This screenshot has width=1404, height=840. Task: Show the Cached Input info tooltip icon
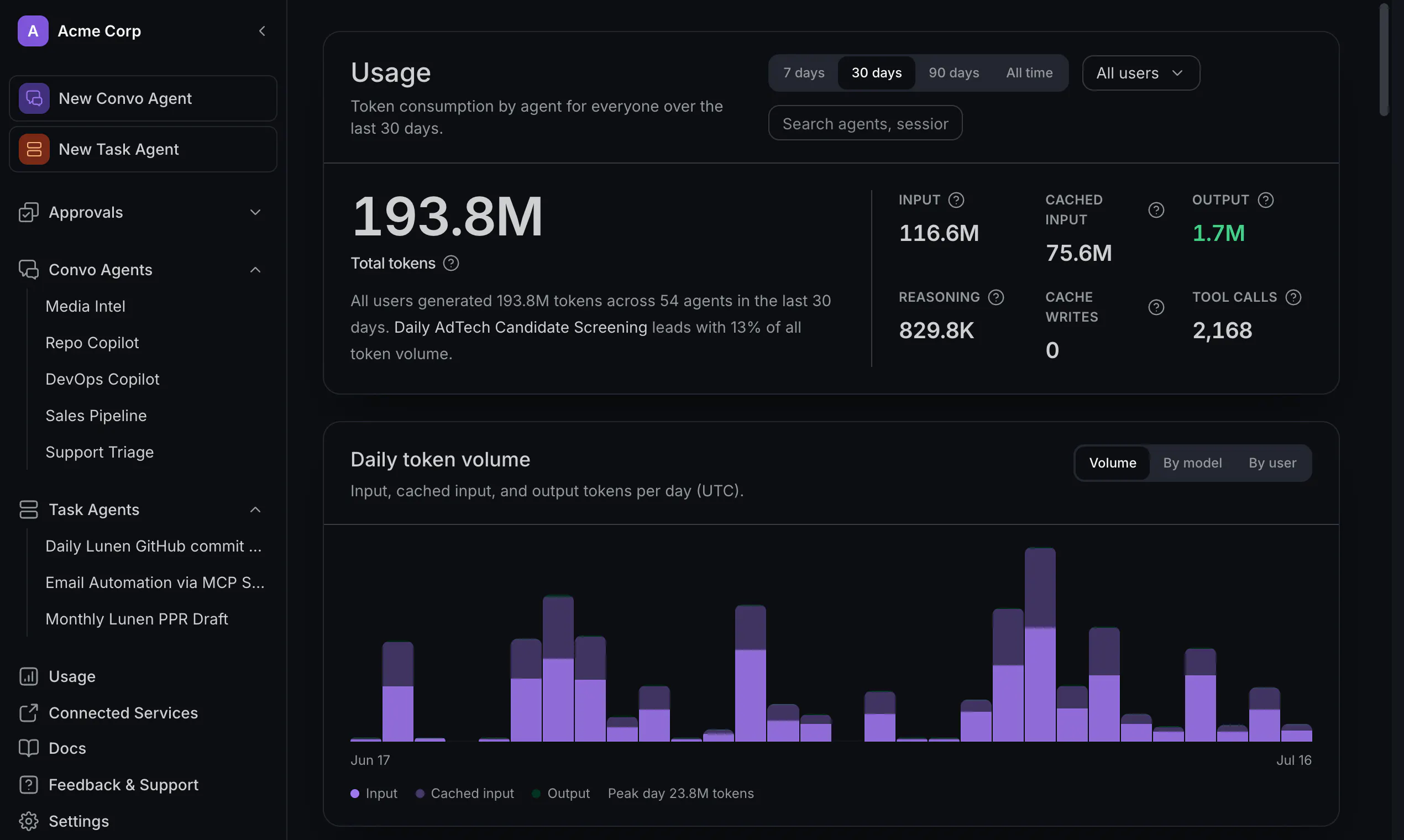pyautogui.click(x=1156, y=210)
